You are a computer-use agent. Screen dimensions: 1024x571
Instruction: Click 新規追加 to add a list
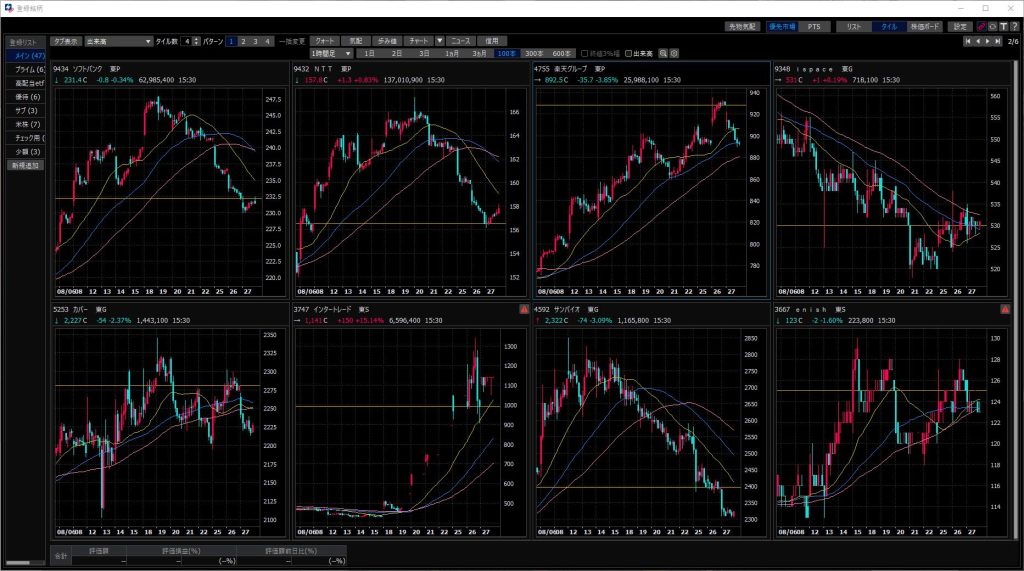click(x=26, y=165)
